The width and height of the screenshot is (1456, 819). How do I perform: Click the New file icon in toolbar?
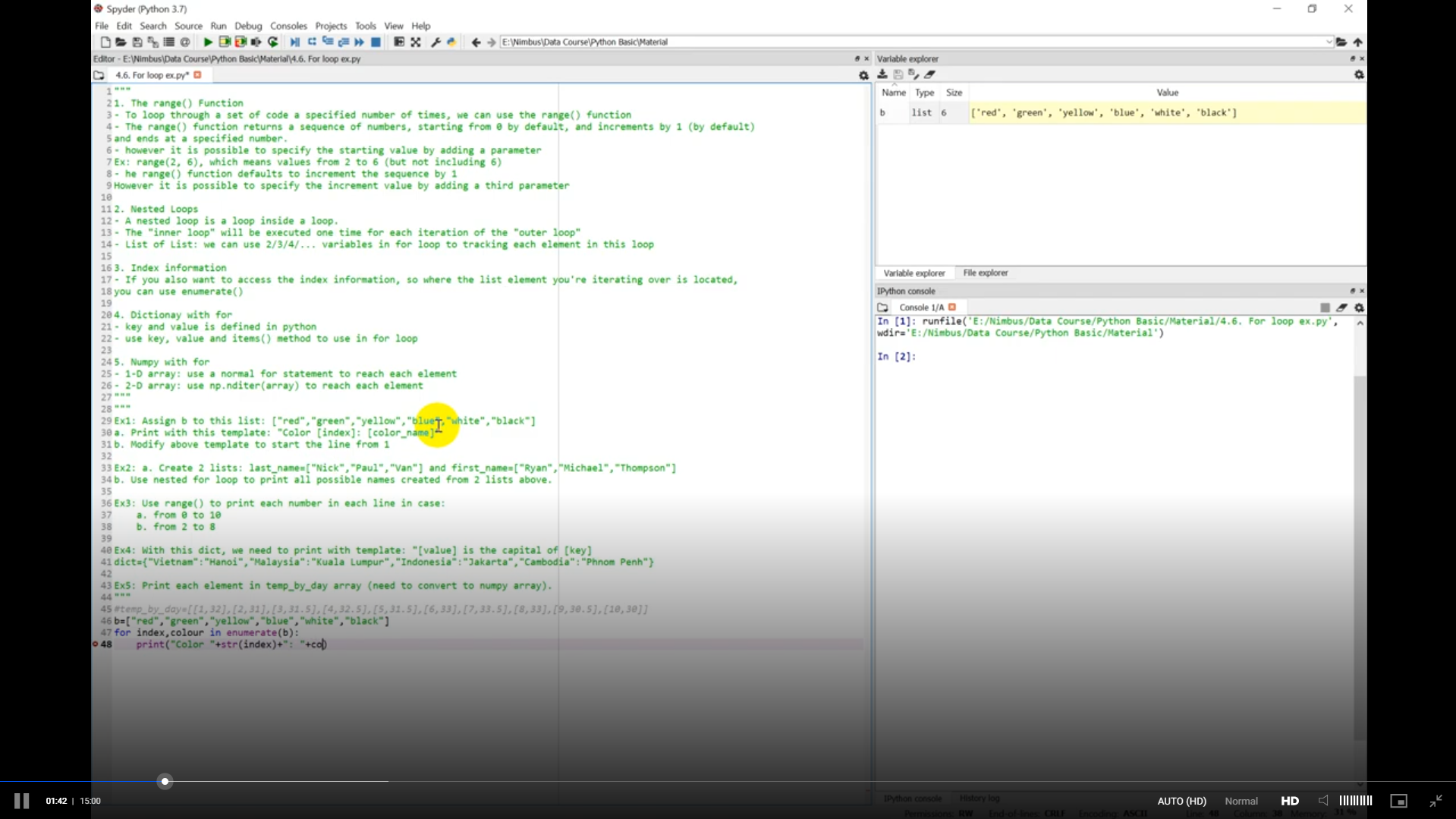[105, 43]
